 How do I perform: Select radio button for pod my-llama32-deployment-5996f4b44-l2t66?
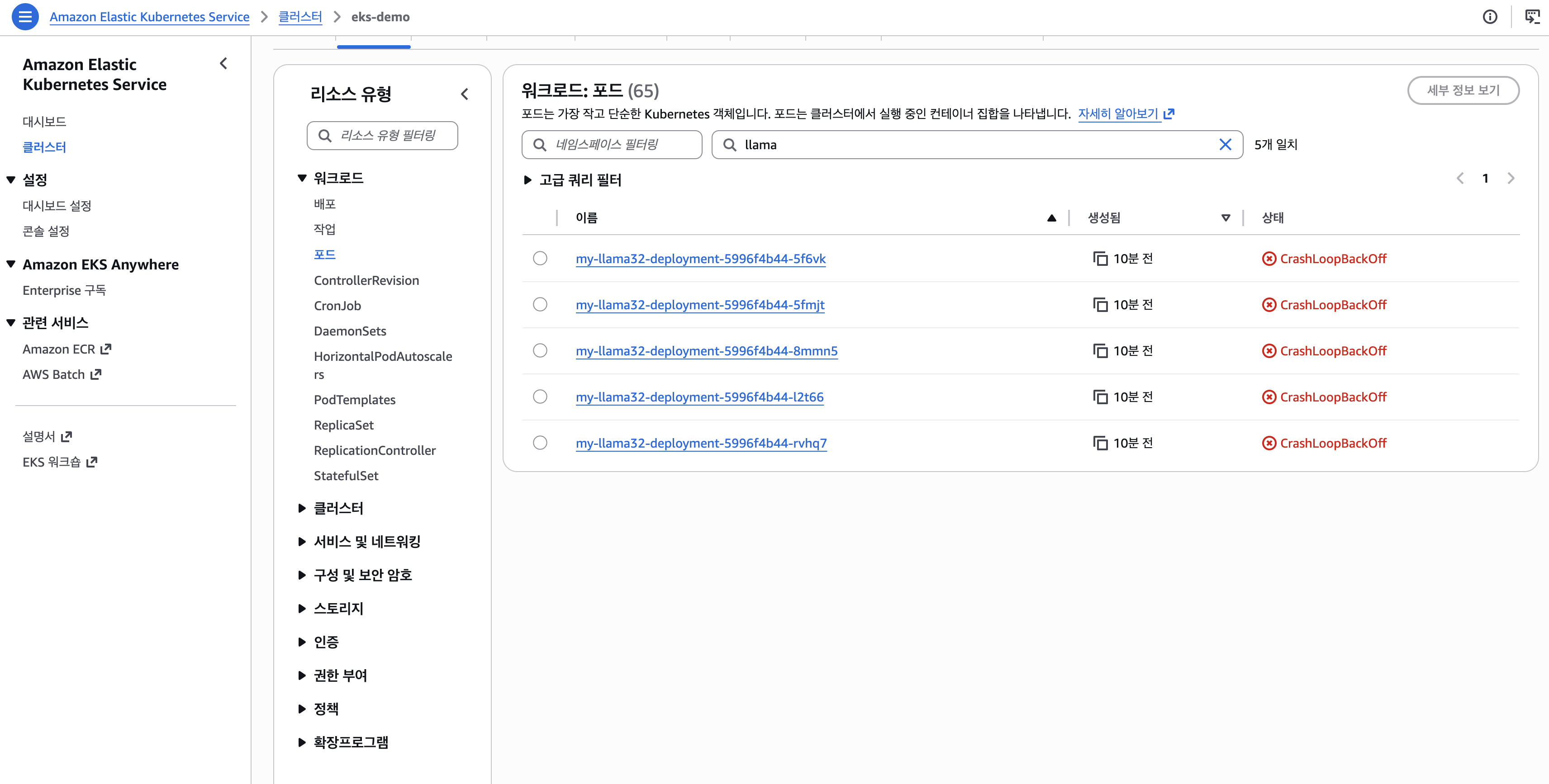click(540, 397)
